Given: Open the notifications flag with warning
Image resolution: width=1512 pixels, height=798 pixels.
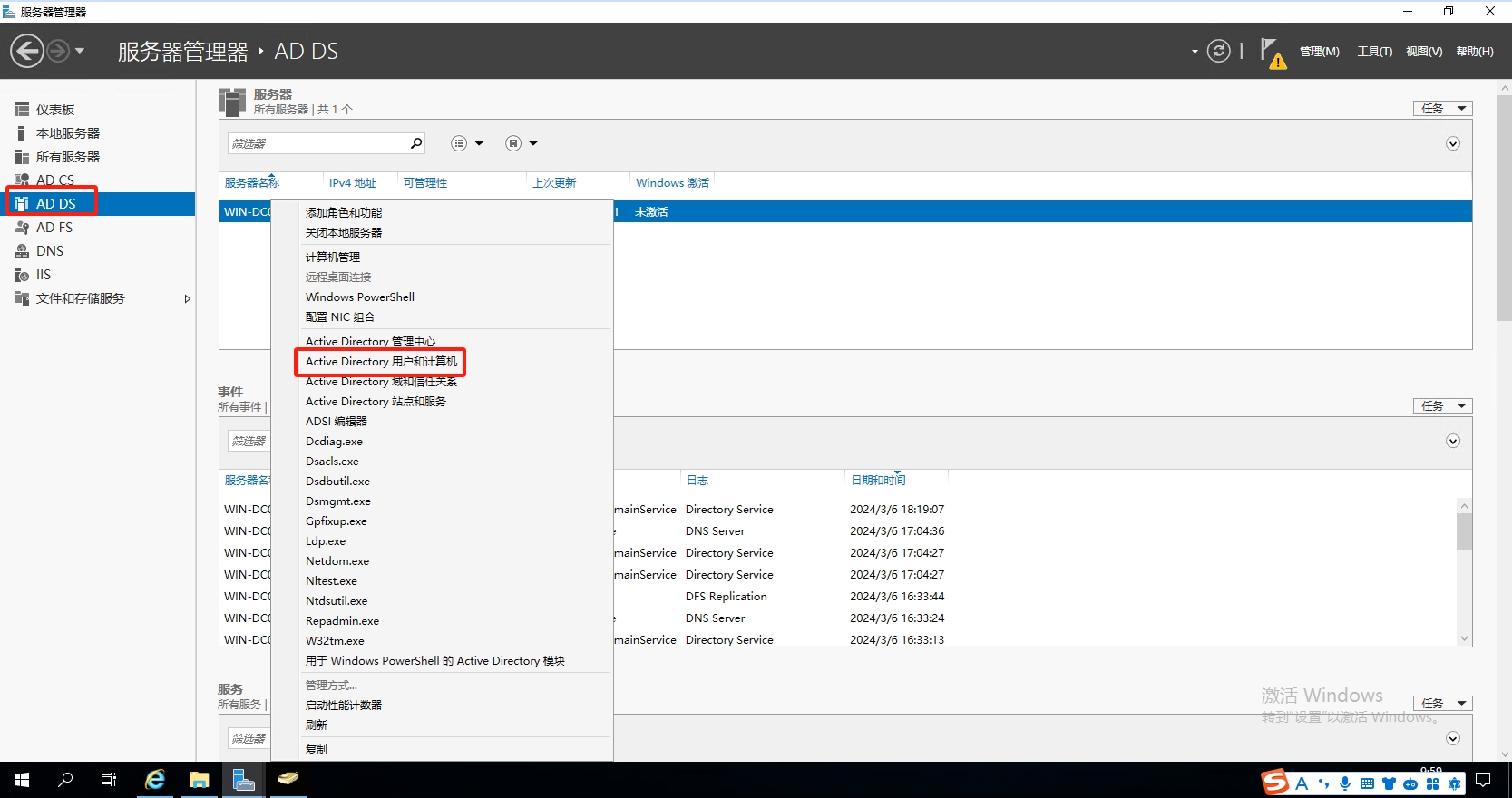Looking at the screenshot, I should click(x=1273, y=53).
